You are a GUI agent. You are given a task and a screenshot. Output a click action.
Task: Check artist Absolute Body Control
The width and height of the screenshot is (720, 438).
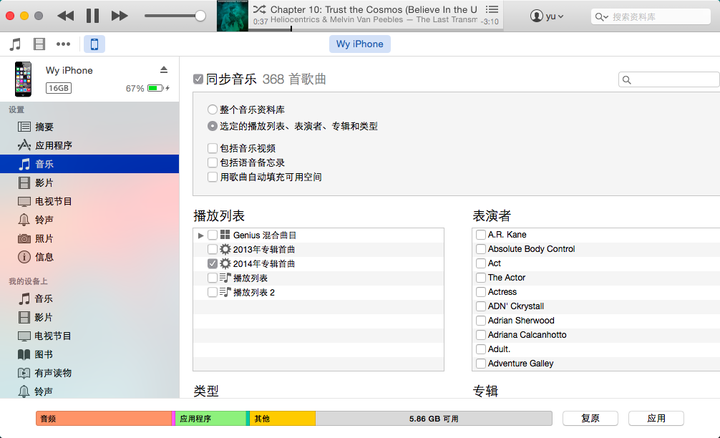[x=481, y=249]
